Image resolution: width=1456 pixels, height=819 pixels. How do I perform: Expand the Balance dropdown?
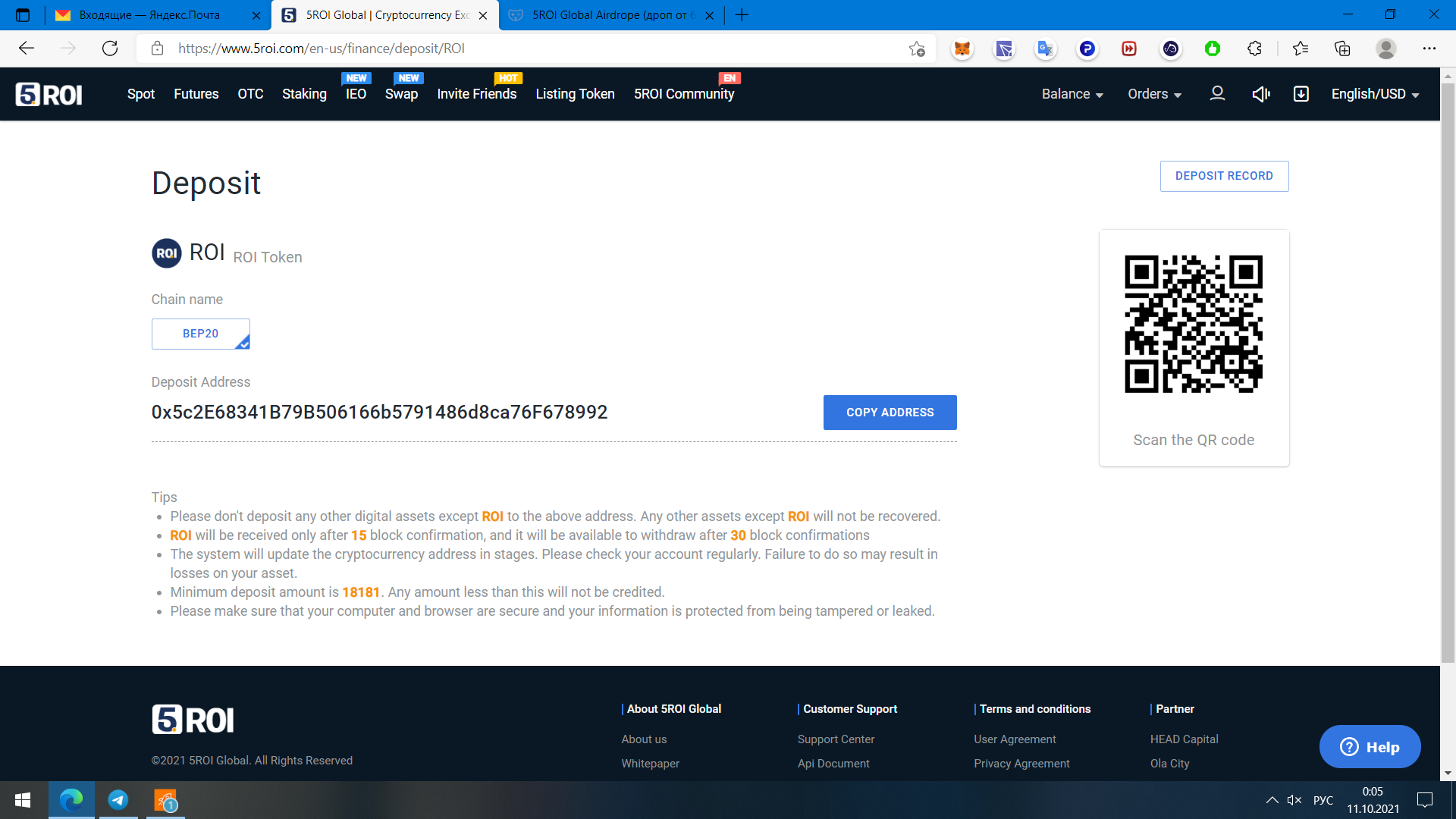tap(1072, 94)
